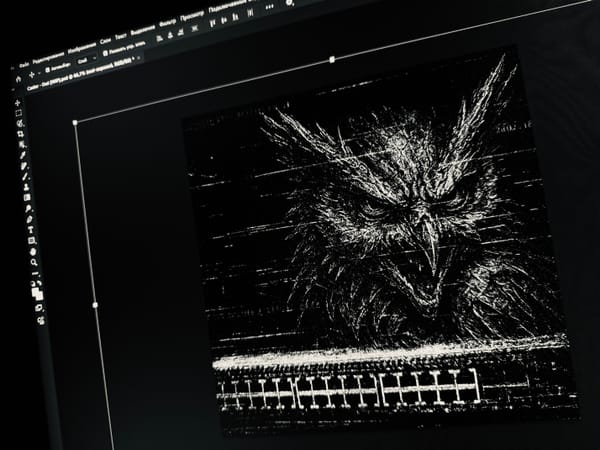Screen dimensions: 600x450
Task: Click the Home icon in options bar
Action: [18, 79]
